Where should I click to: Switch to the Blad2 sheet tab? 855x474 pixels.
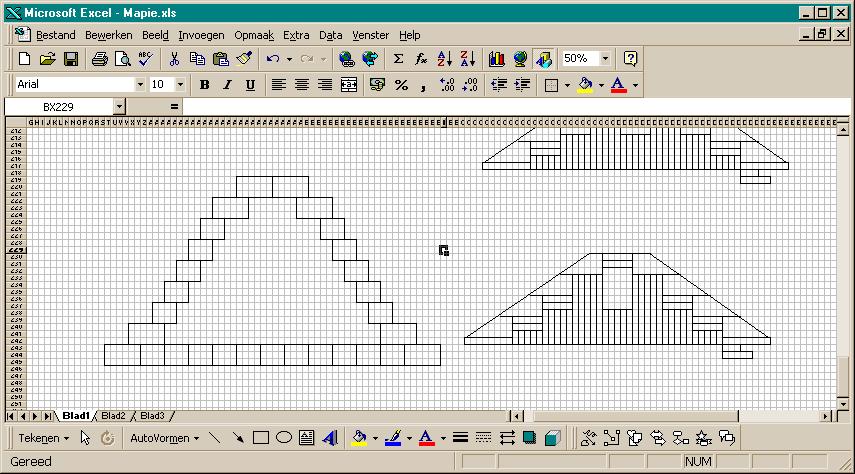[x=113, y=416]
